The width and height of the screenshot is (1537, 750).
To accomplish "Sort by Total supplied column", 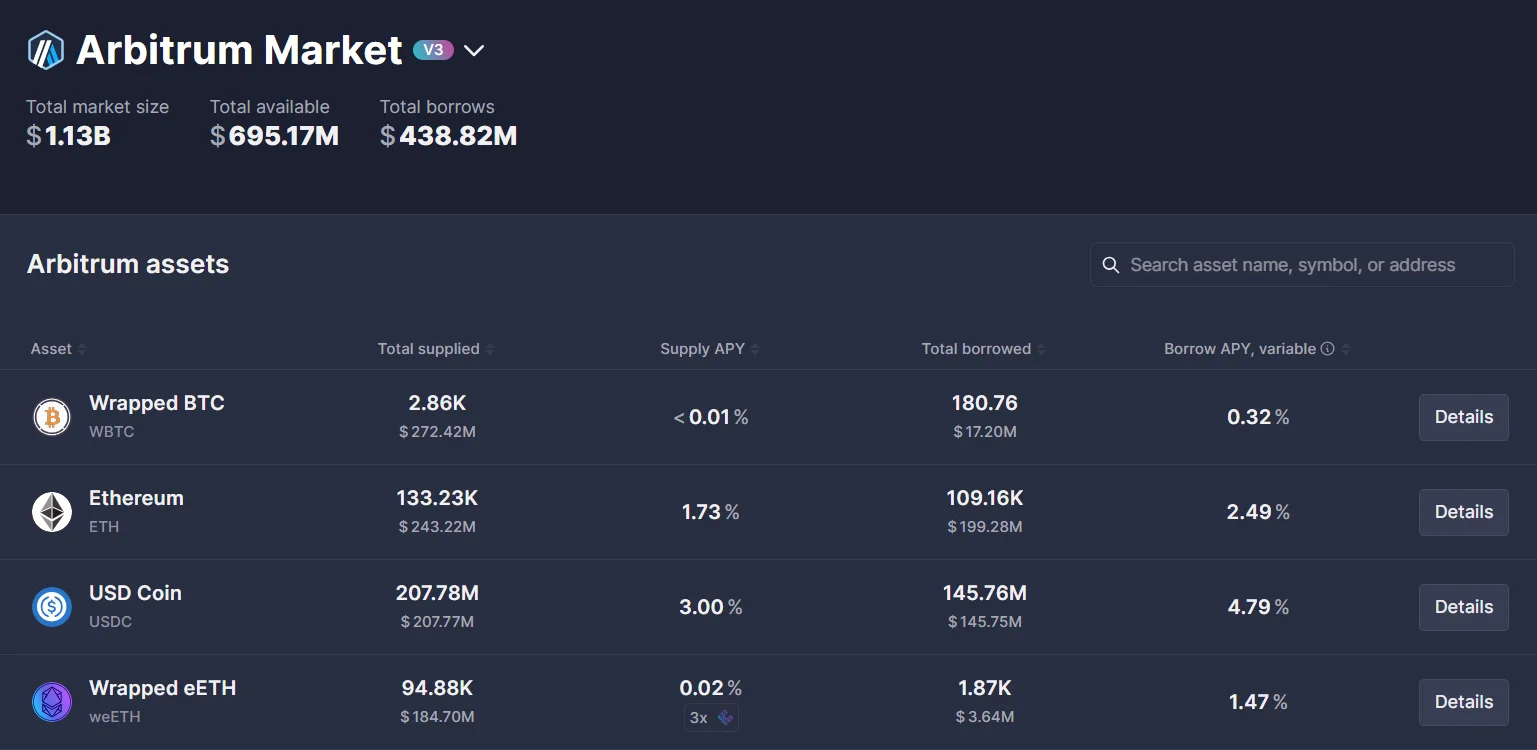I will (436, 349).
